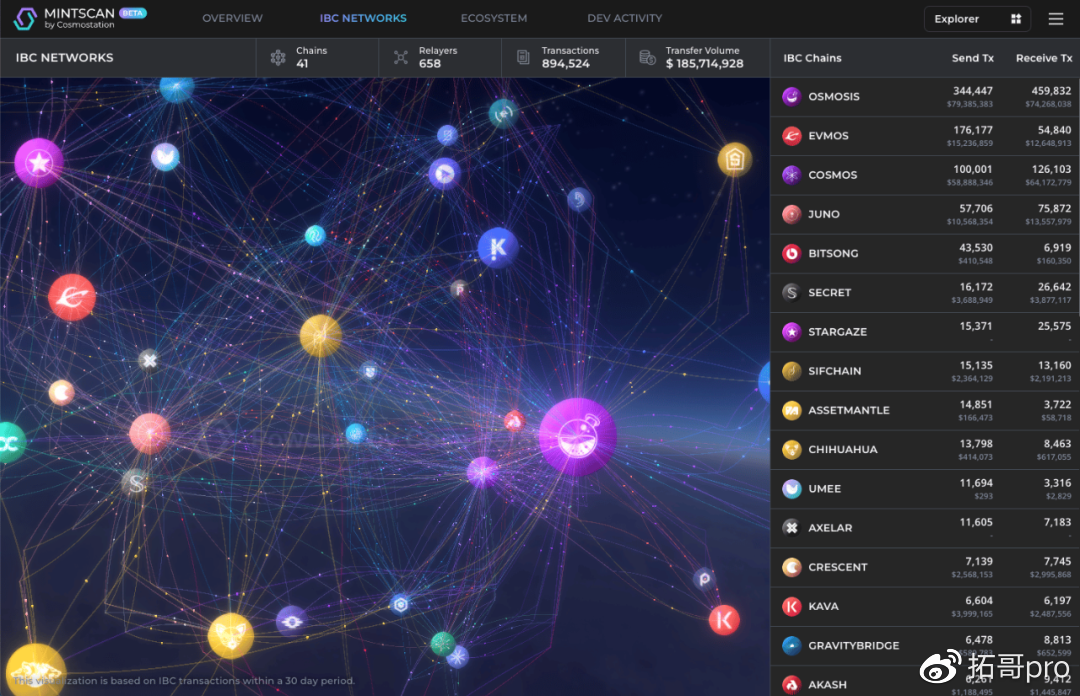Image resolution: width=1080 pixels, height=696 pixels.
Task: Click the Evmos icon in the chain list
Action: 791,136
